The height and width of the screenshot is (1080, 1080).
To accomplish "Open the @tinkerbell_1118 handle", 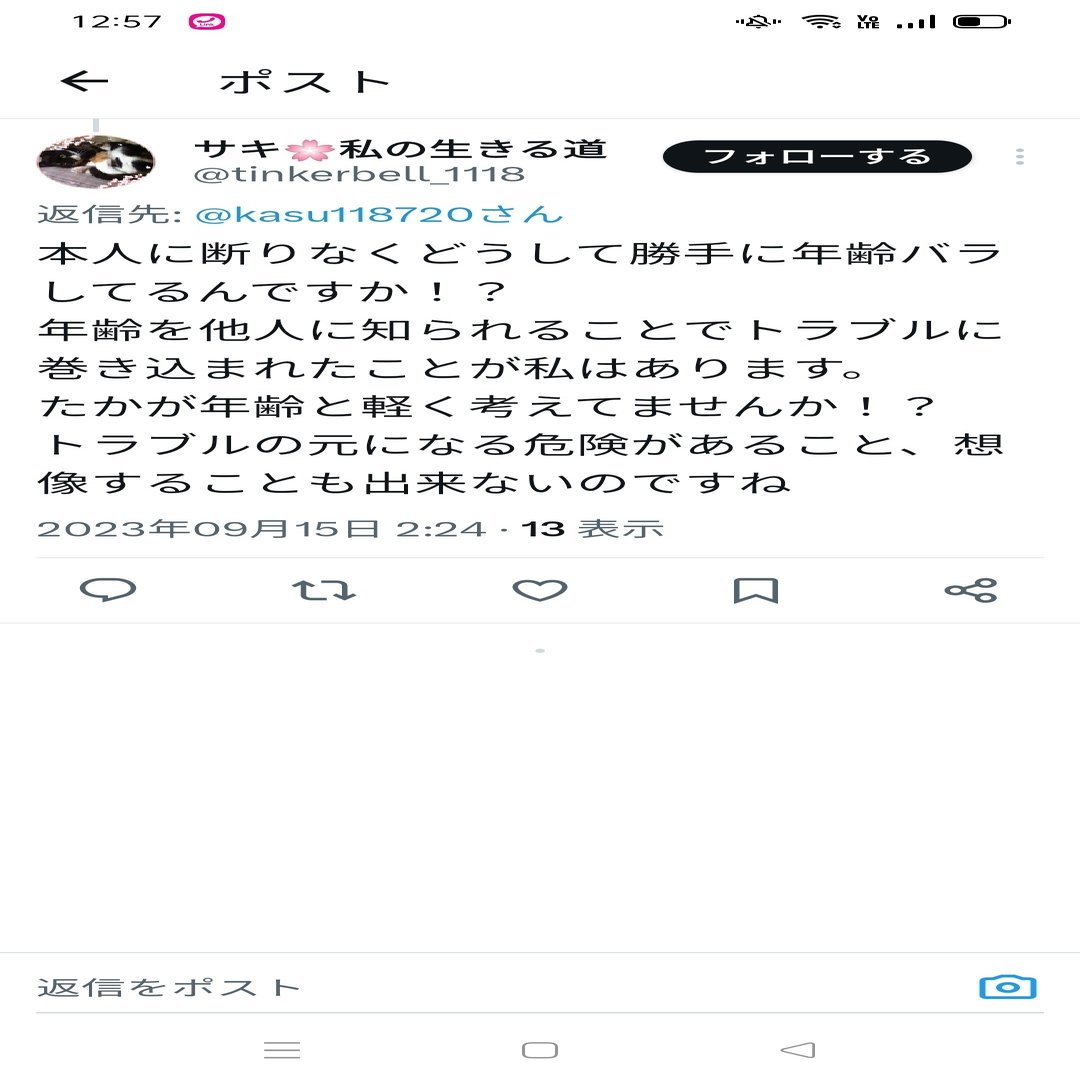I will click(359, 174).
